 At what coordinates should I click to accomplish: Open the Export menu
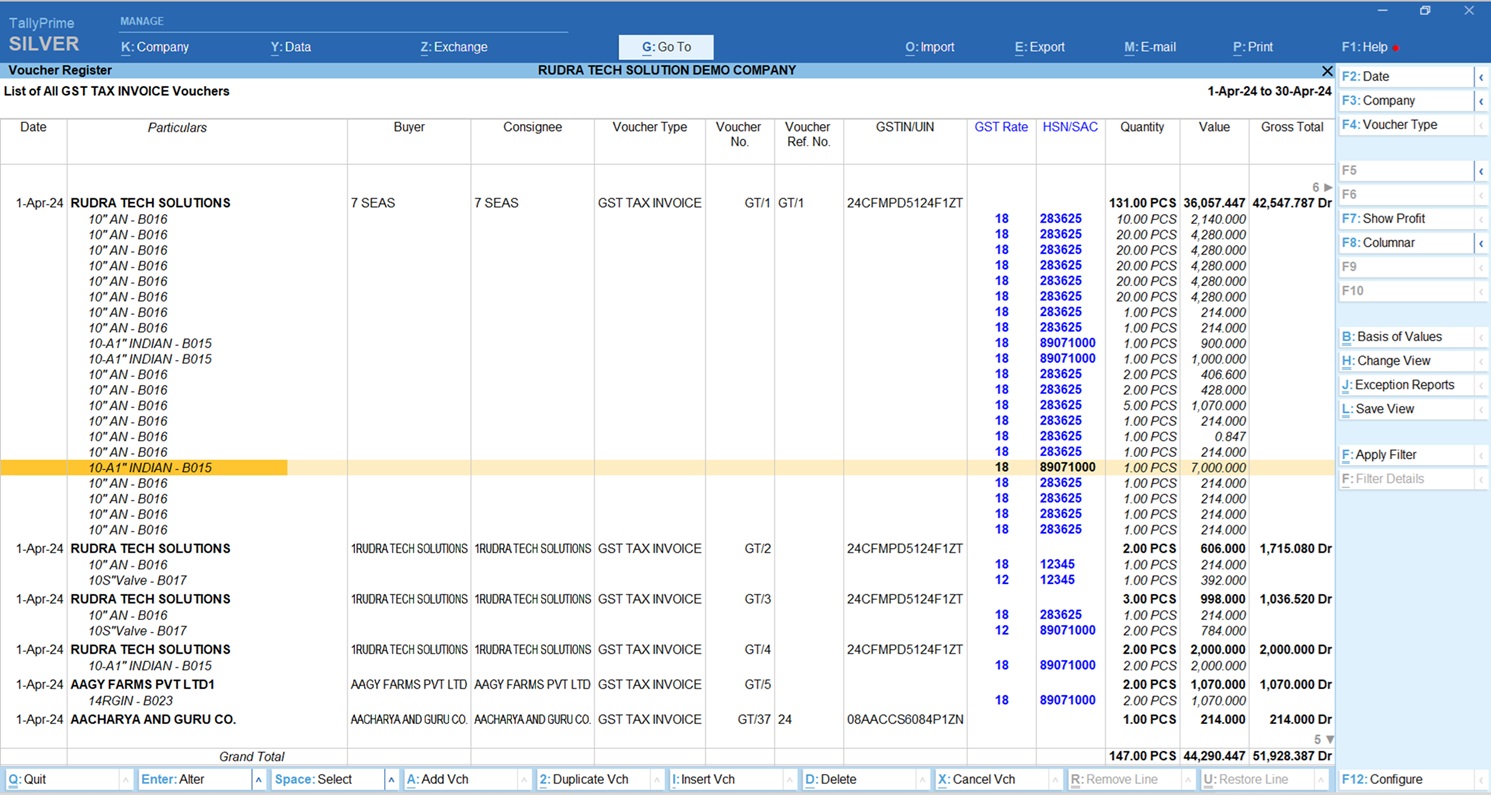1040,47
